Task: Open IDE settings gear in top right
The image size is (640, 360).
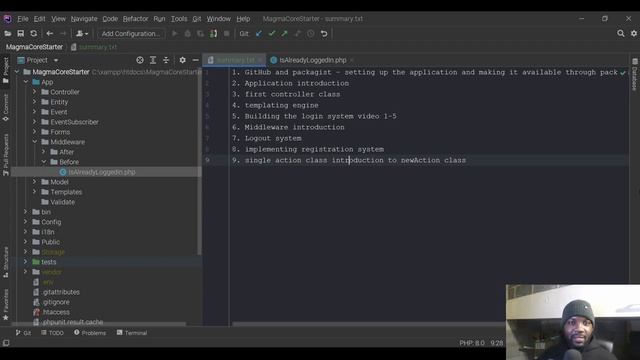Action: pos(634,33)
